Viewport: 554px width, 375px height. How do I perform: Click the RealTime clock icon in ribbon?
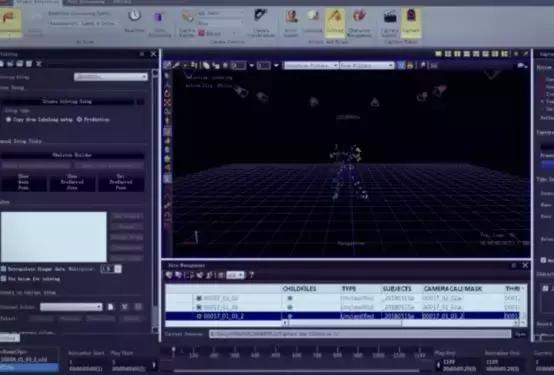click(134, 16)
